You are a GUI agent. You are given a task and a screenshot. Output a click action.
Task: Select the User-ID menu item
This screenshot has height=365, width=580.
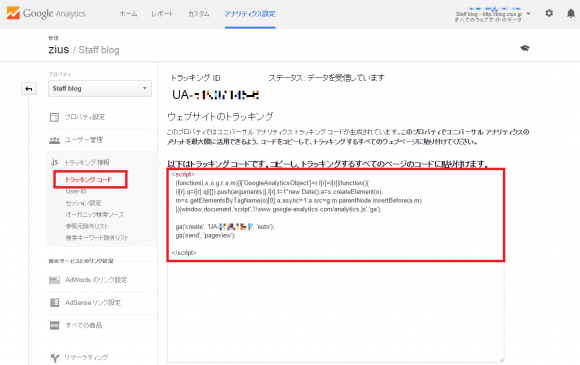[x=76, y=191]
